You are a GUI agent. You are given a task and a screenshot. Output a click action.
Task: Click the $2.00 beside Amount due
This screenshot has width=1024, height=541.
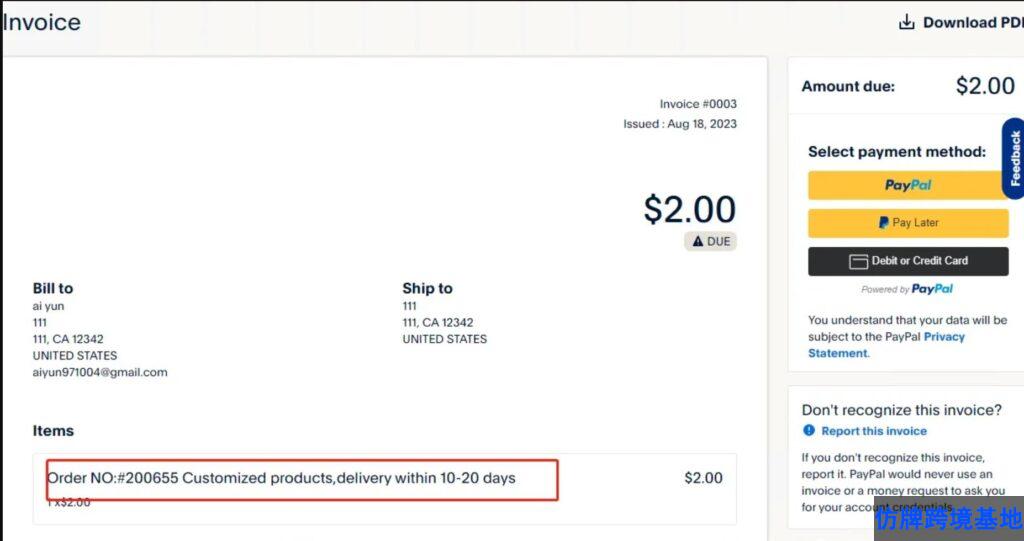tap(984, 86)
